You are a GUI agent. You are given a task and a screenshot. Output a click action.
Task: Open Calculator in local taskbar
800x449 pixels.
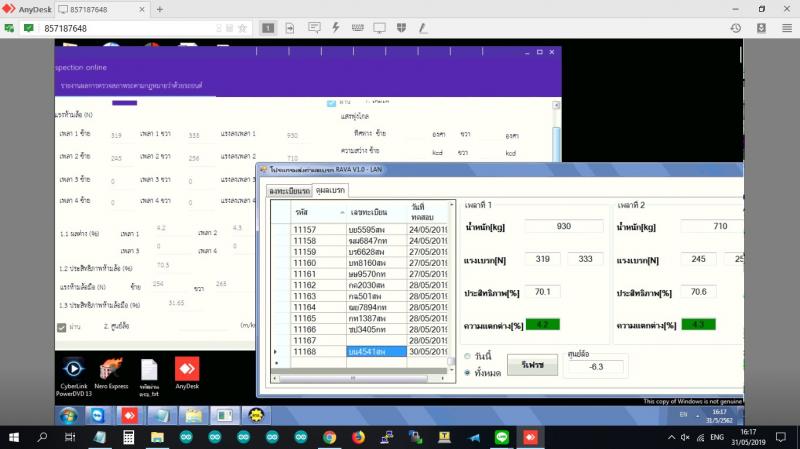coord(129,437)
